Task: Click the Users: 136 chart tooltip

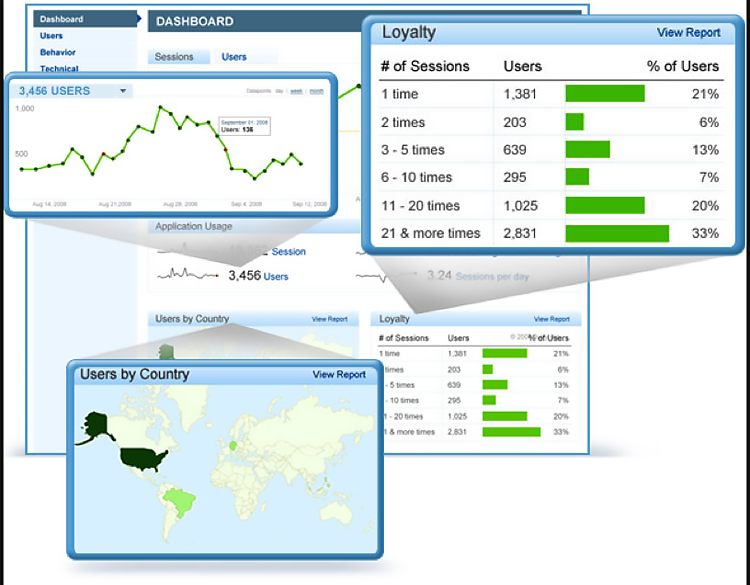Action: click(x=244, y=126)
